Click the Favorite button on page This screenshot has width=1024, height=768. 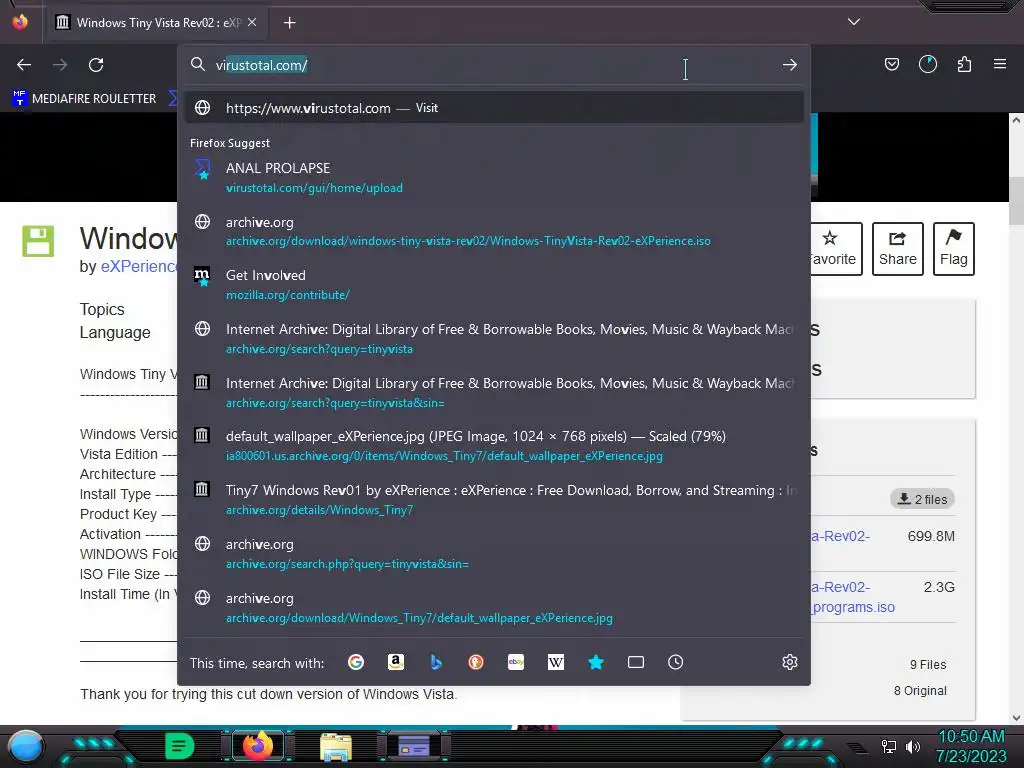point(836,249)
